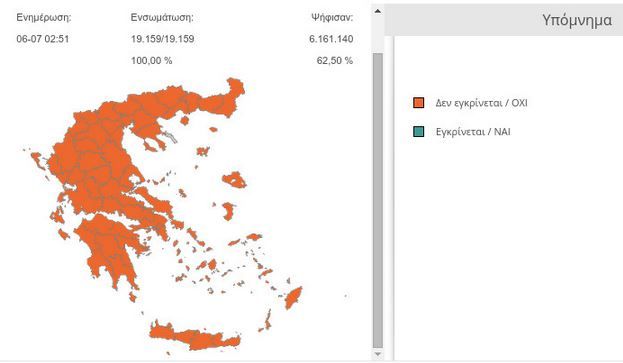Image resolution: width=623 pixels, height=363 pixels.
Task: Select the Evros region in northeast Greece
Action: click(x=234, y=93)
